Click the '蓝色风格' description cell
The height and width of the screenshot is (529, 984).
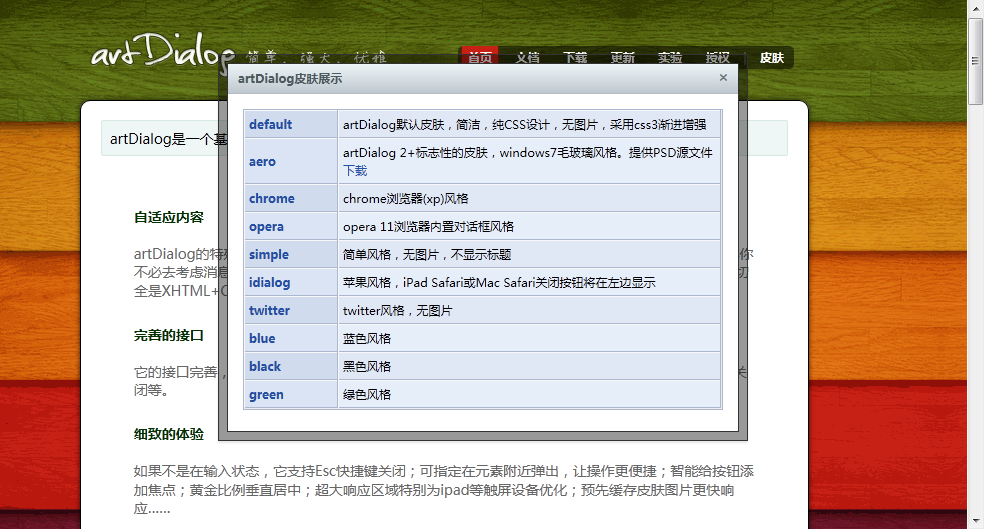pos(530,338)
